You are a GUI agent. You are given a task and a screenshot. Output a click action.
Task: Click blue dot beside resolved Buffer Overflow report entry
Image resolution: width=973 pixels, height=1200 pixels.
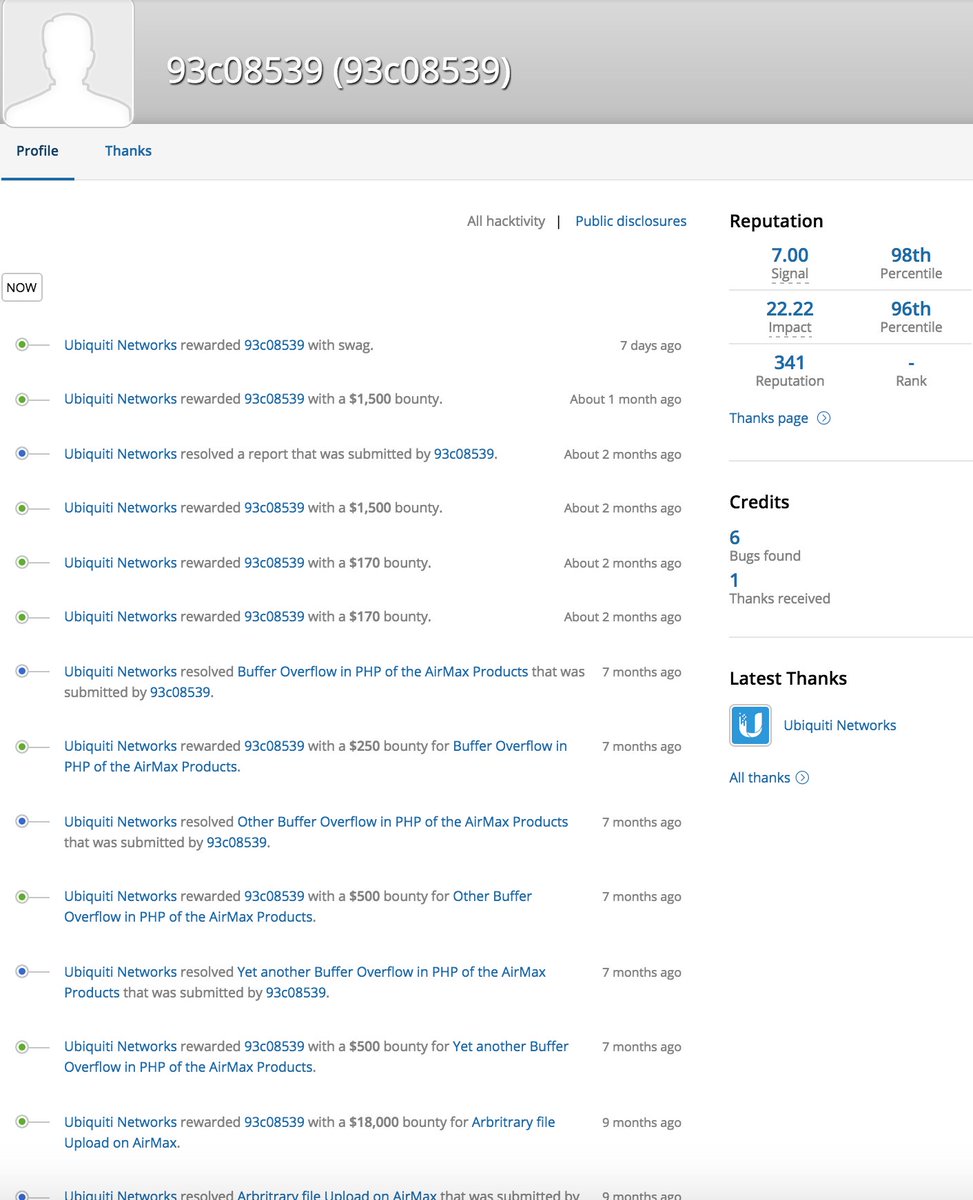[x=22, y=671]
